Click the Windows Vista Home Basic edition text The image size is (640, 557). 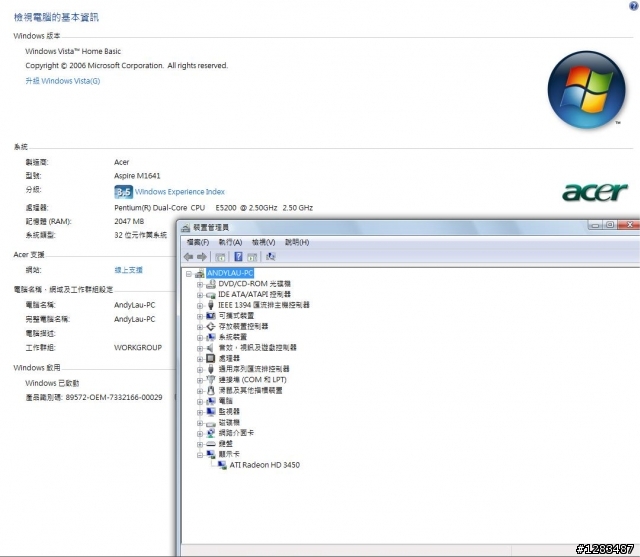coord(73,51)
